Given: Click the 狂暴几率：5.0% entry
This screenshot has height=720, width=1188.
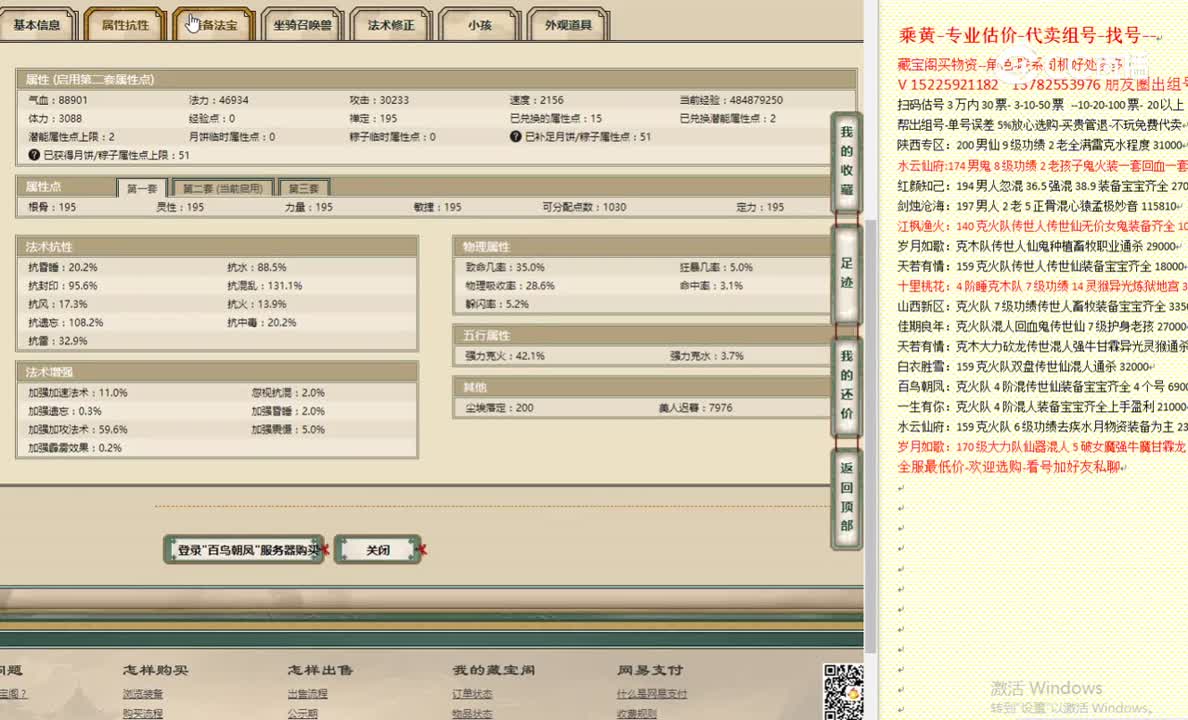Looking at the screenshot, I should [x=716, y=267].
